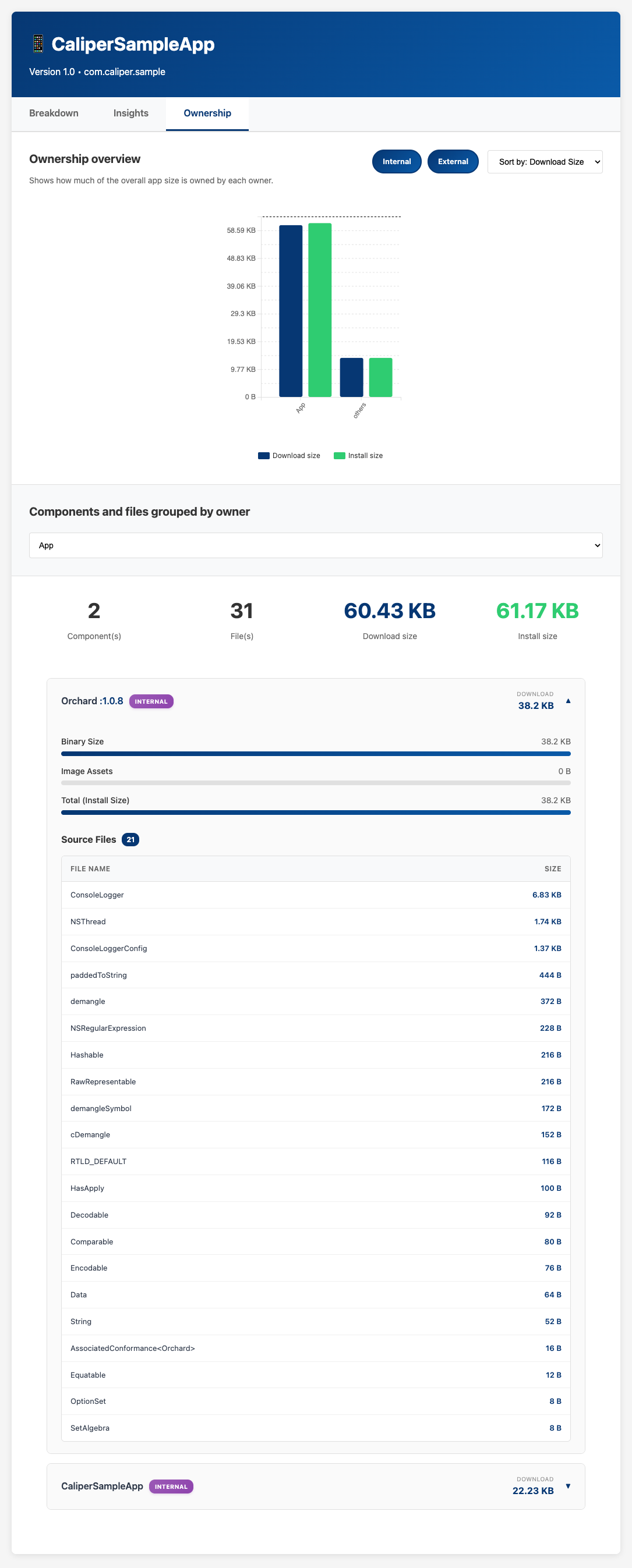Click the CaliperSampleApp component card title
This screenshot has height=1568, width=632.
pyautogui.click(x=102, y=1487)
